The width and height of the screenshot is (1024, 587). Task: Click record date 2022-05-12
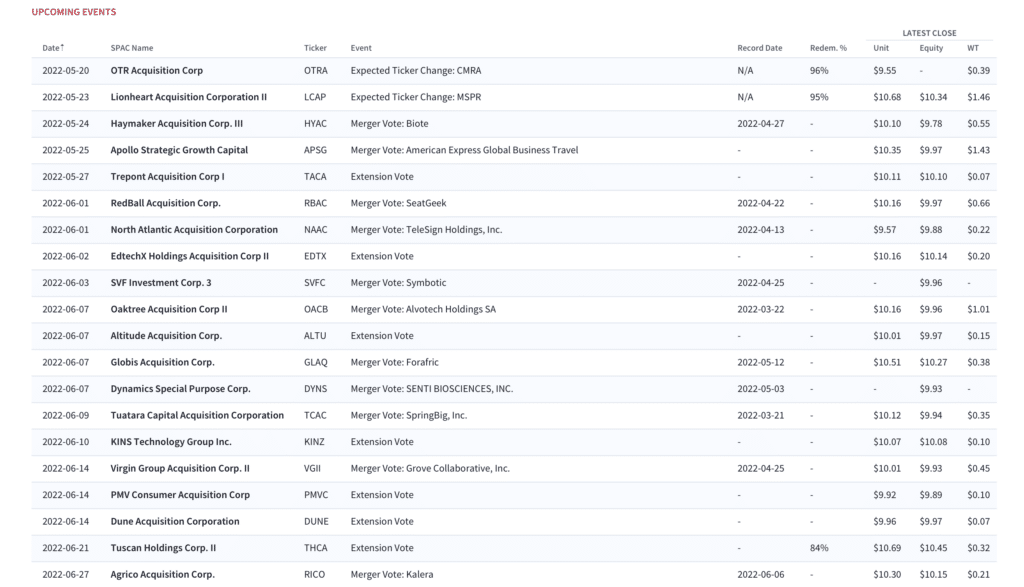tap(761, 362)
